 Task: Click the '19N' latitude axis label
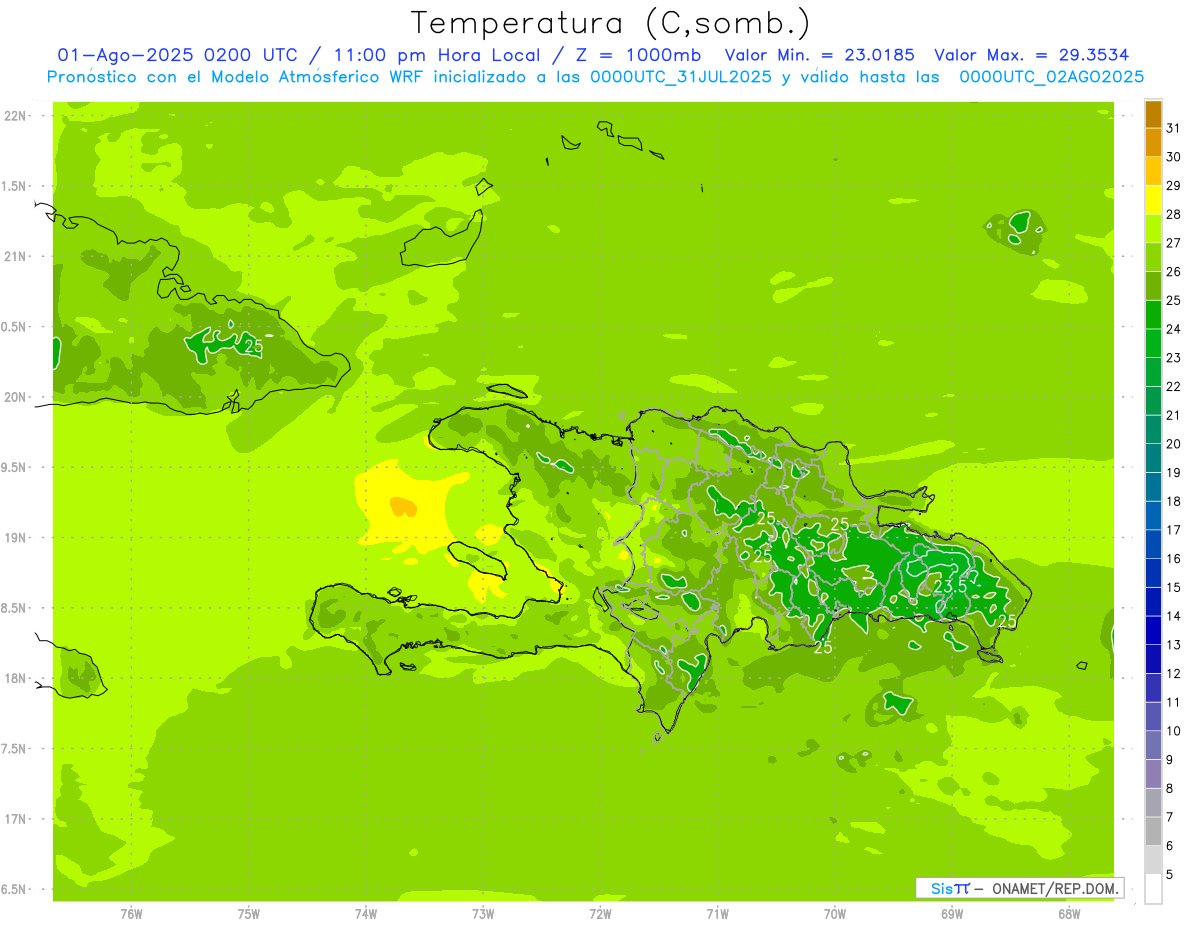pyautogui.click(x=15, y=537)
